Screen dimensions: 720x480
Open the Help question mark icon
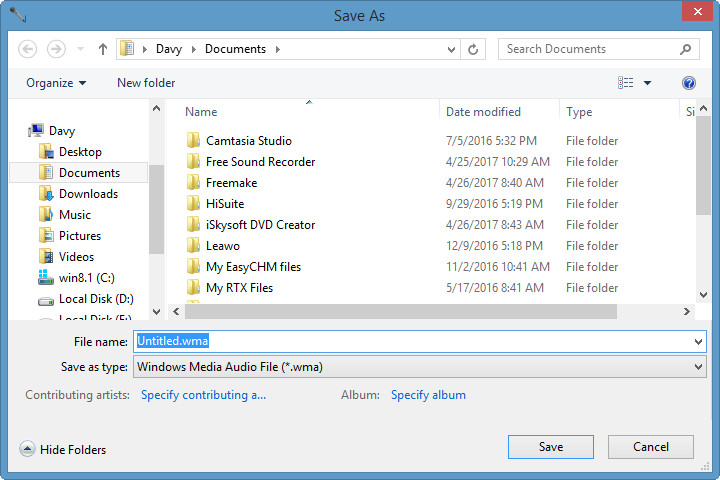click(x=688, y=83)
